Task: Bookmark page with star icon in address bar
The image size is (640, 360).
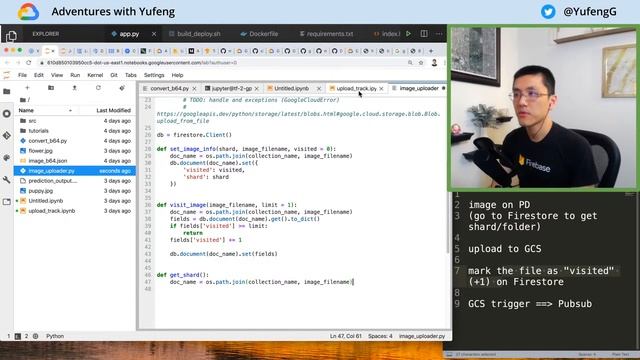Action: tap(421, 63)
